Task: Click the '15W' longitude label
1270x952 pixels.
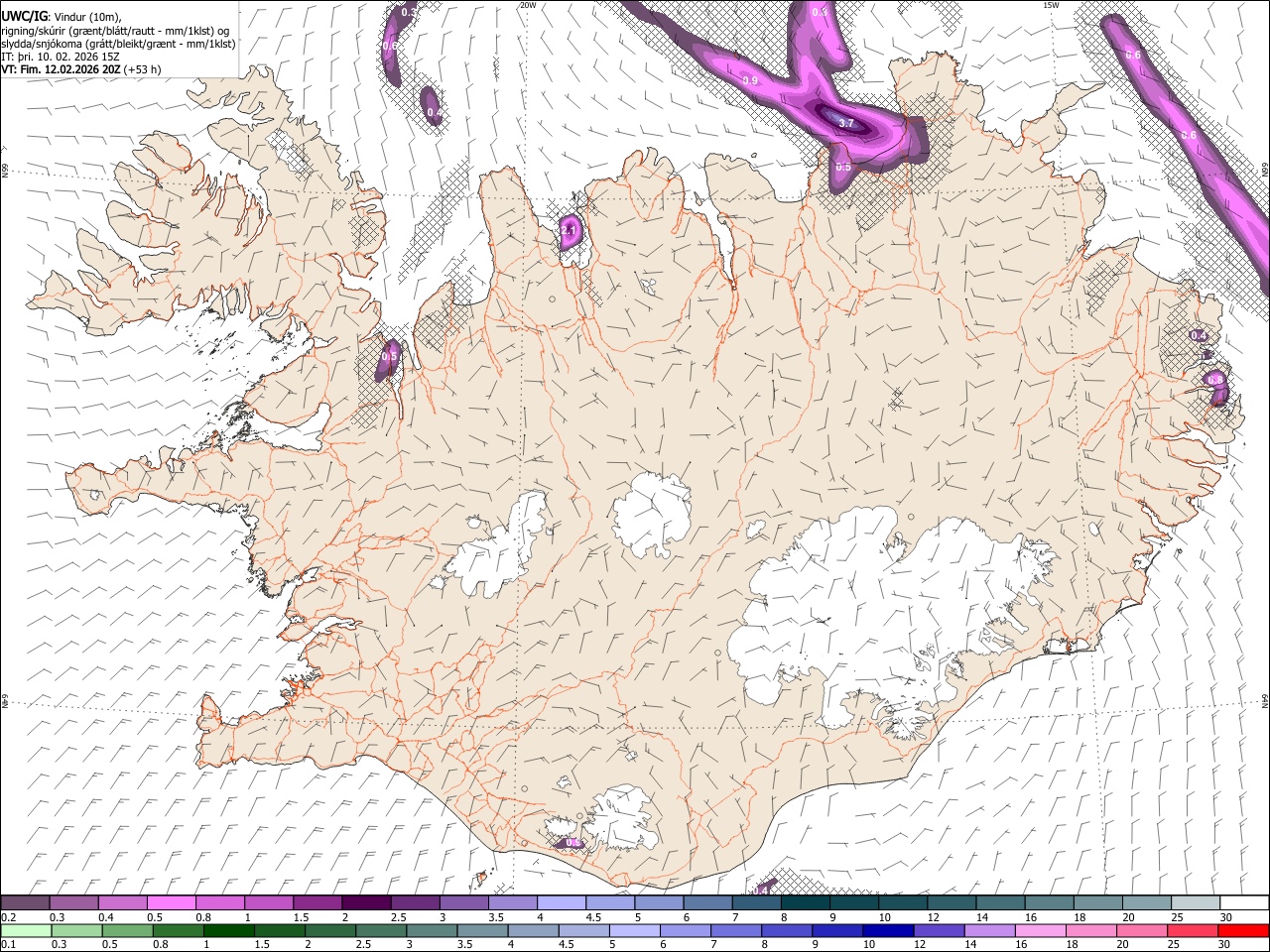Action: (x=1051, y=5)
